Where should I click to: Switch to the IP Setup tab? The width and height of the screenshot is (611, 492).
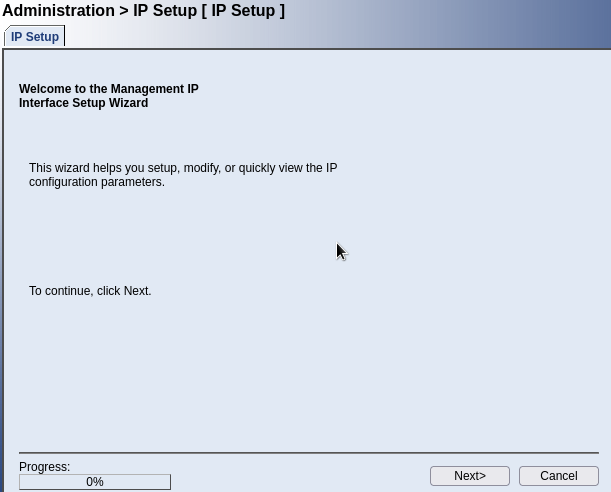(35, 37)
